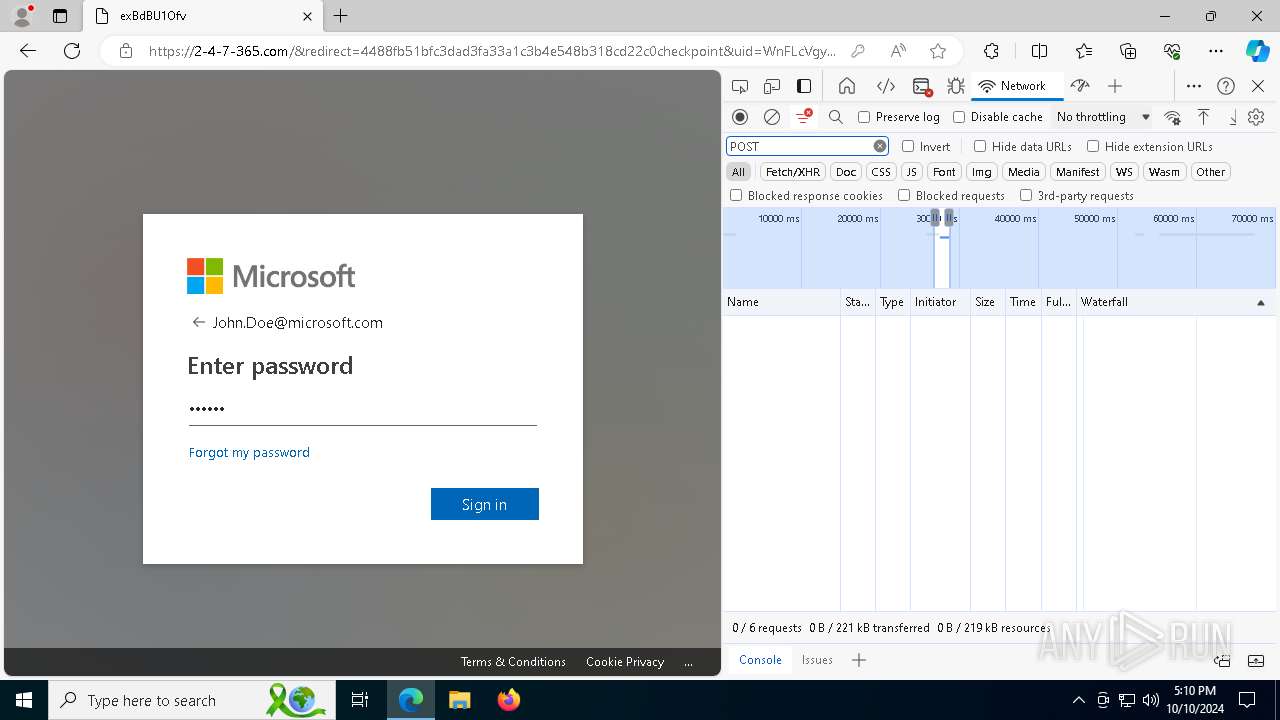Click the network timeline overview selection
Viewport: 1280px width, 720px height.
coord(942,248)
